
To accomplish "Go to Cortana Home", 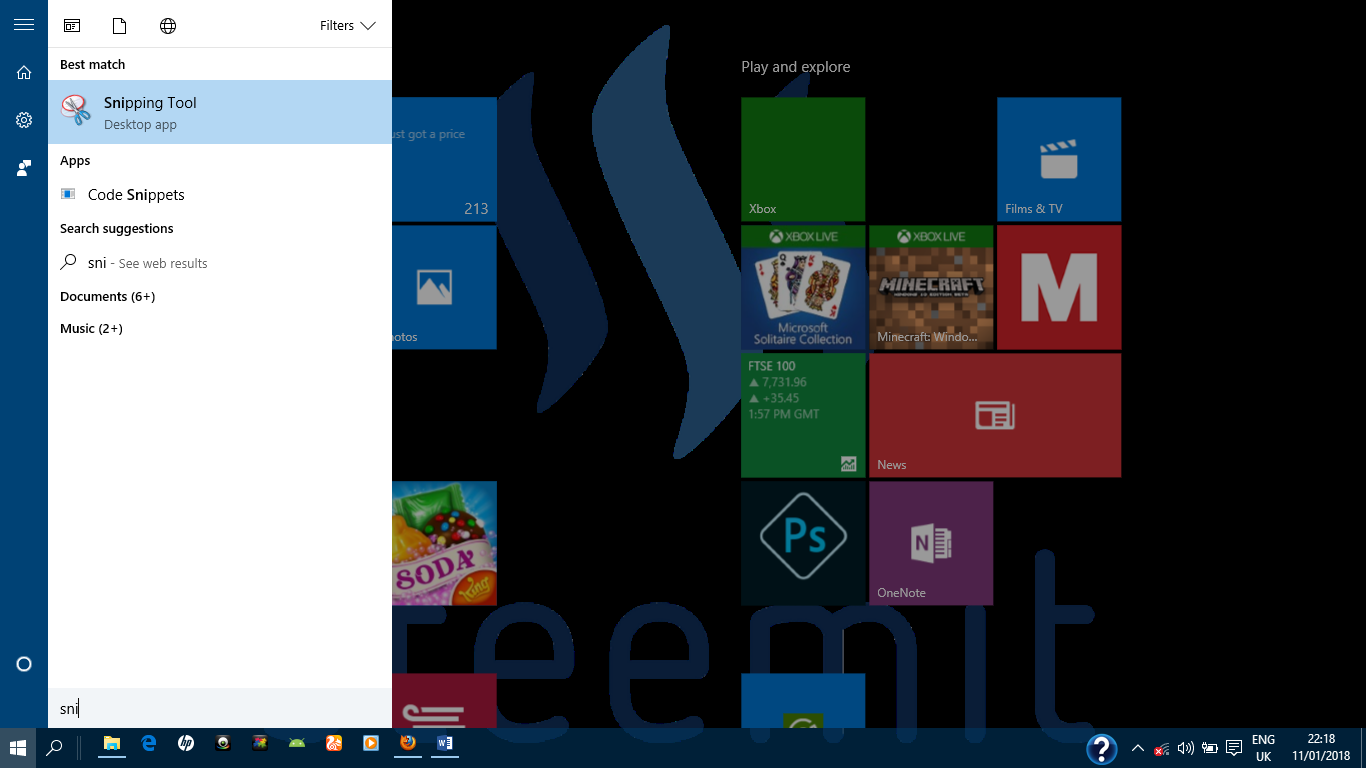I will tap(24, 72).
